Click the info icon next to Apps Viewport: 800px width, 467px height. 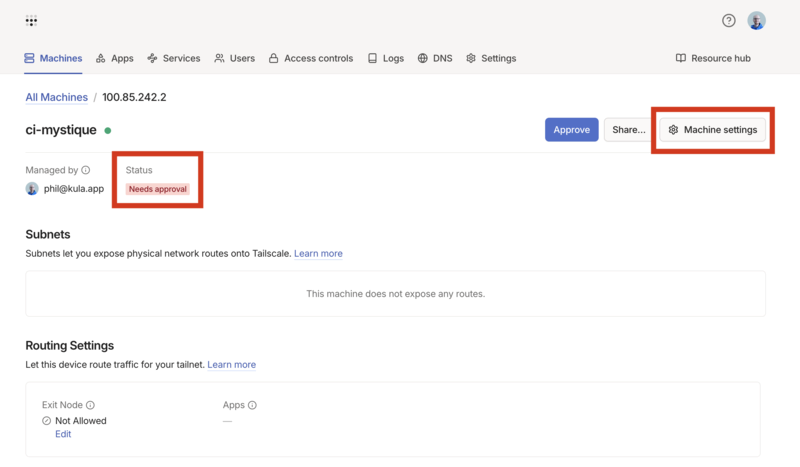click(252, 405)
